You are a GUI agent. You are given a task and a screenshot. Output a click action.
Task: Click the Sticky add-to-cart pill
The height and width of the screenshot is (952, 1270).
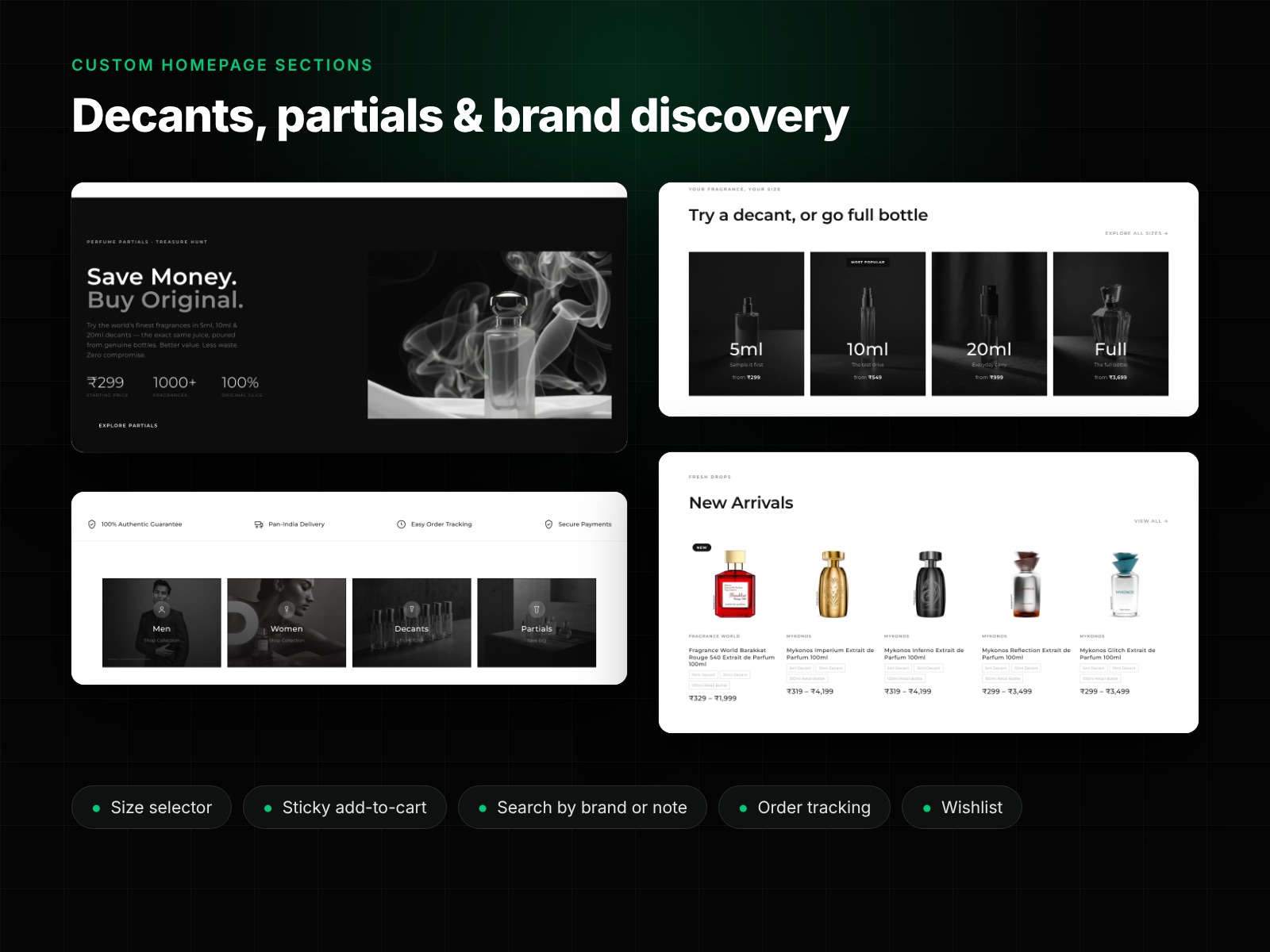point(344,808)
